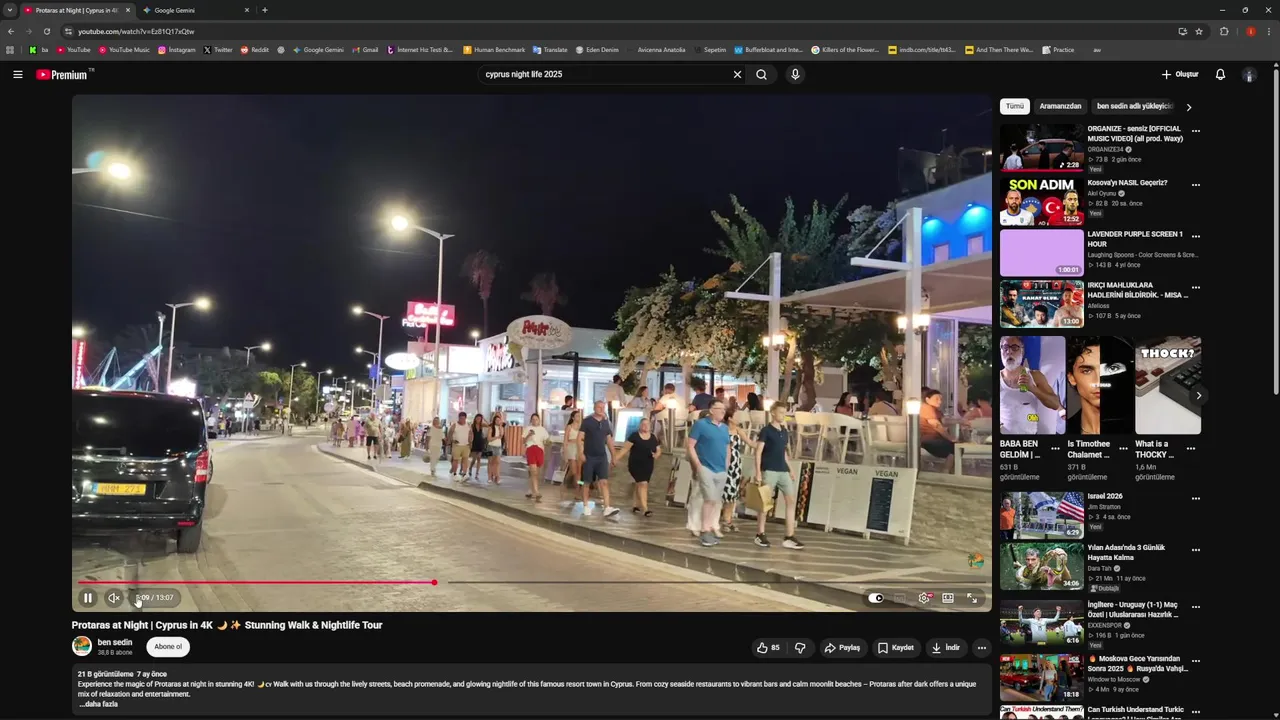Viewport: 1280px width, 720px height.
Task: Pause the video with the pause button
Action: pyautogui.click(x=88, y=598)
